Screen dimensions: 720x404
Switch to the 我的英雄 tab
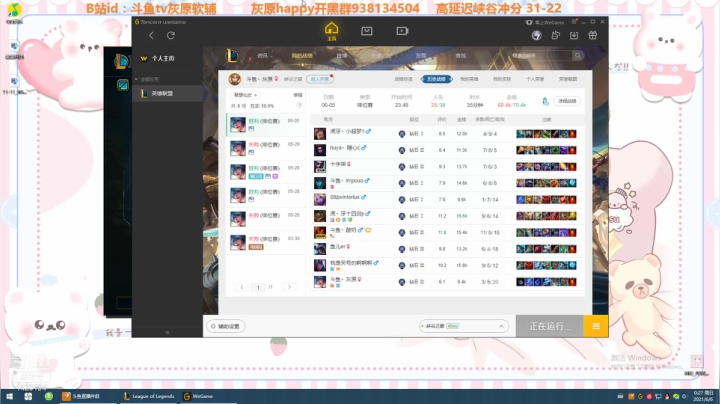(x=469, y=79)
